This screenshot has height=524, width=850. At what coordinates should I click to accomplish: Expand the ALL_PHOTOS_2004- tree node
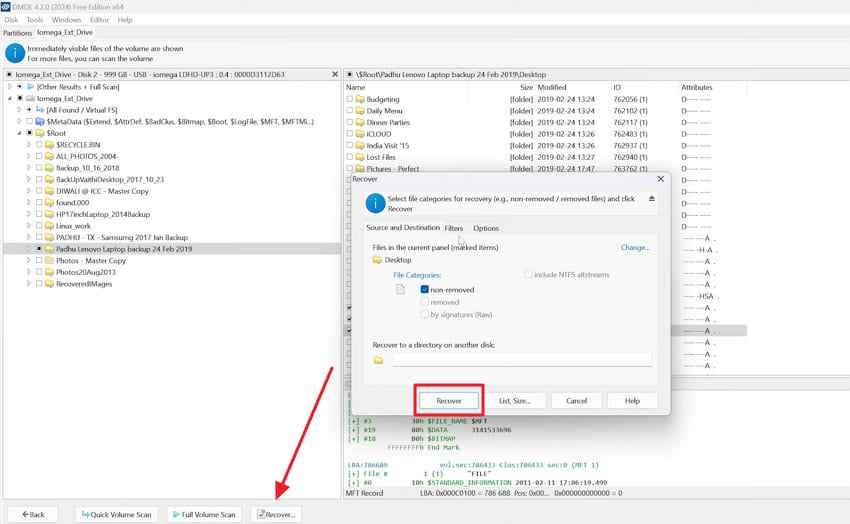pyautogui.click(x=29, y=156)
